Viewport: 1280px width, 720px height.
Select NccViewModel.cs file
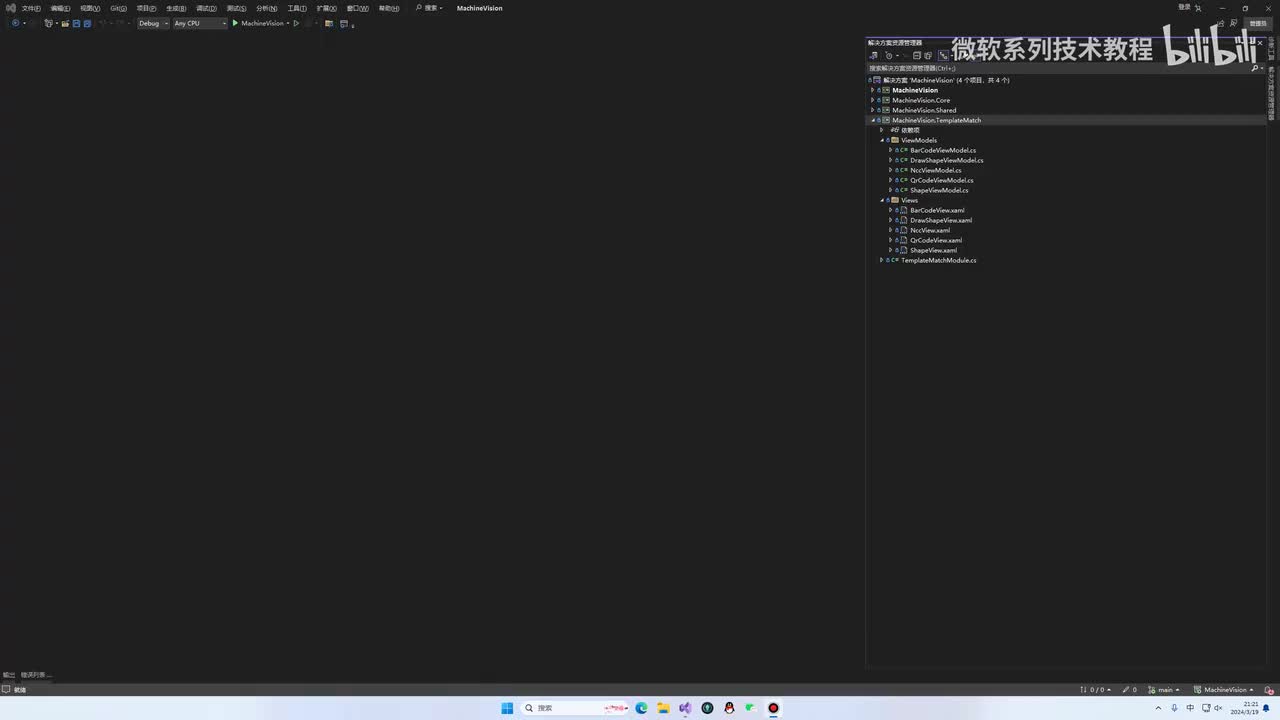[935, 170]
